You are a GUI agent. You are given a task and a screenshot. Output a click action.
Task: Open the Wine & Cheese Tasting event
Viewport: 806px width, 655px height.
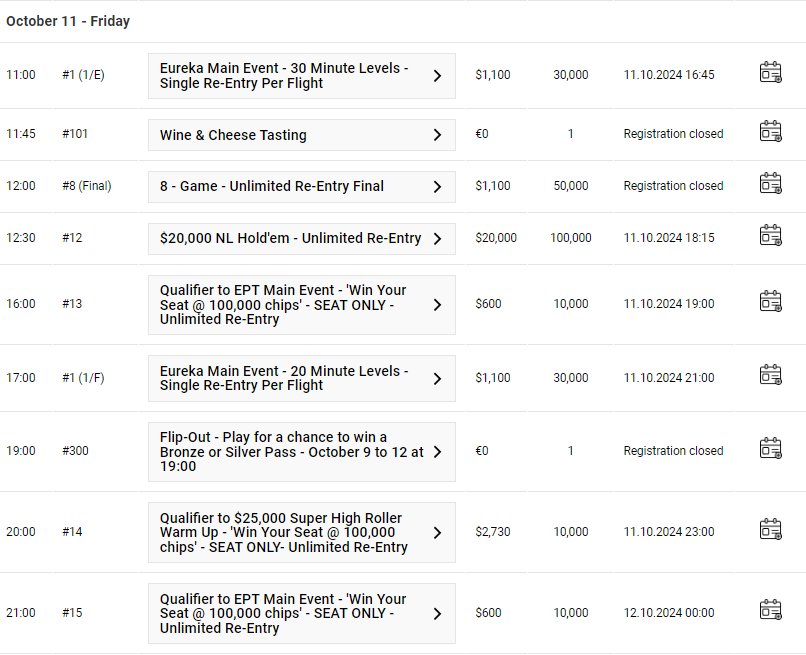(x=302, y=135)
